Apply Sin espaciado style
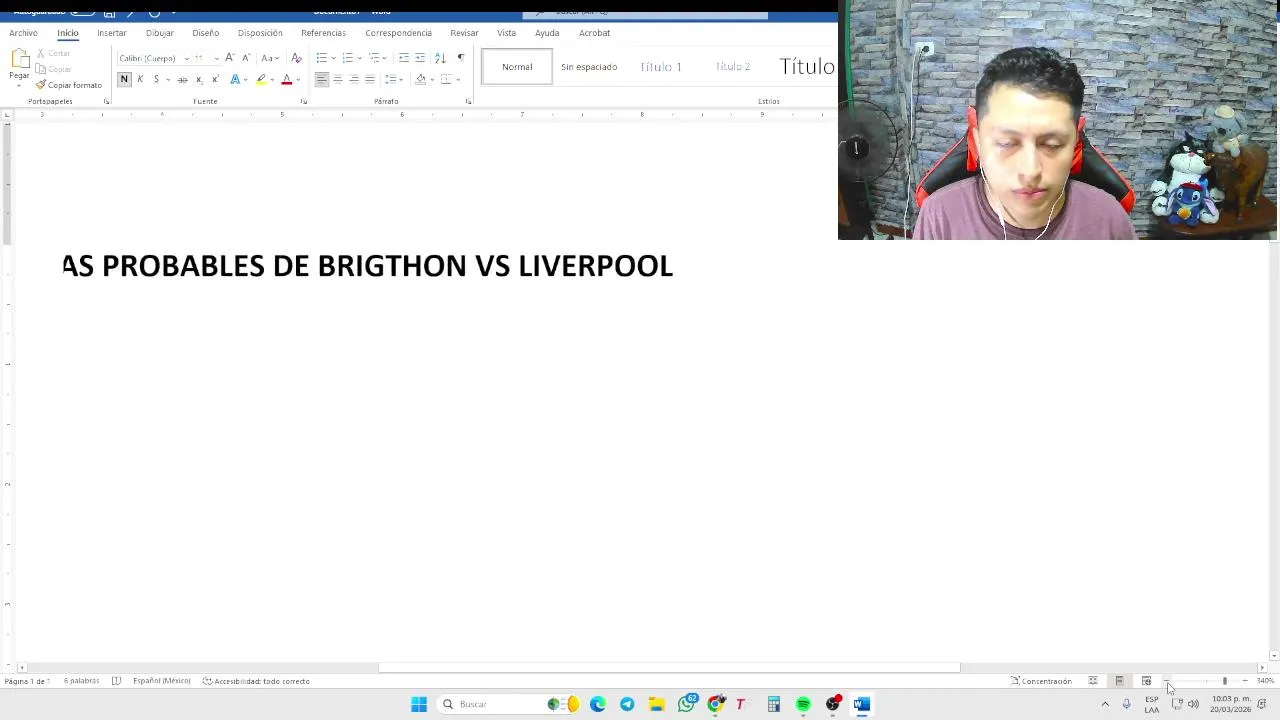Viewport: 1280px width, 720px height. [589, 67]
